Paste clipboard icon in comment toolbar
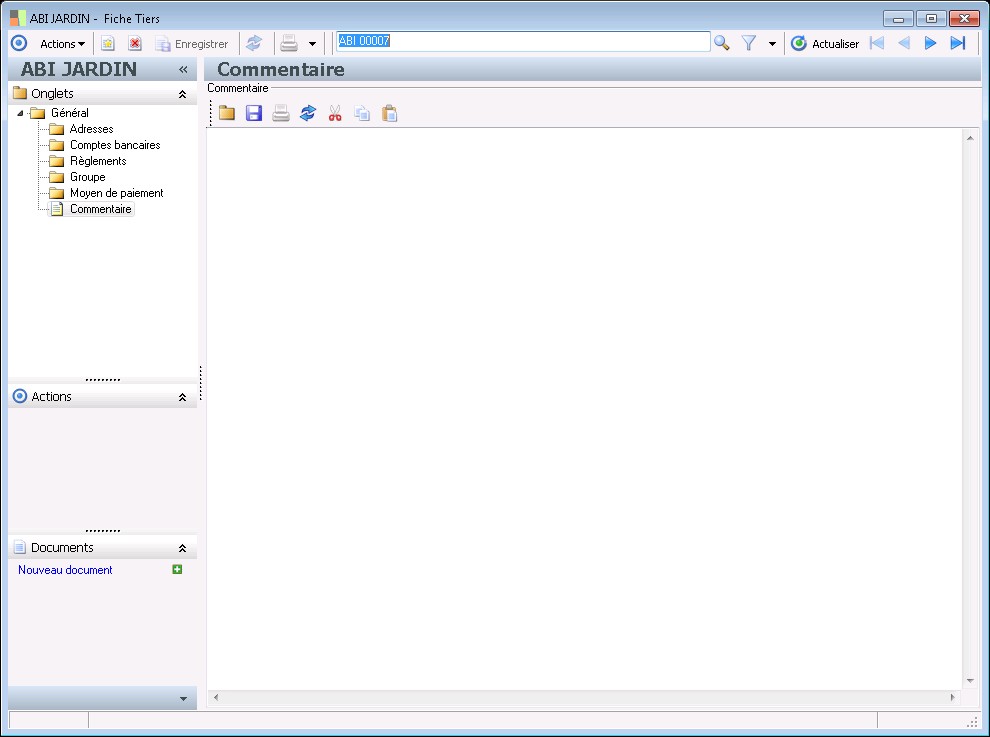The height and width of the screenshot is (737, 990). point(390,113)
